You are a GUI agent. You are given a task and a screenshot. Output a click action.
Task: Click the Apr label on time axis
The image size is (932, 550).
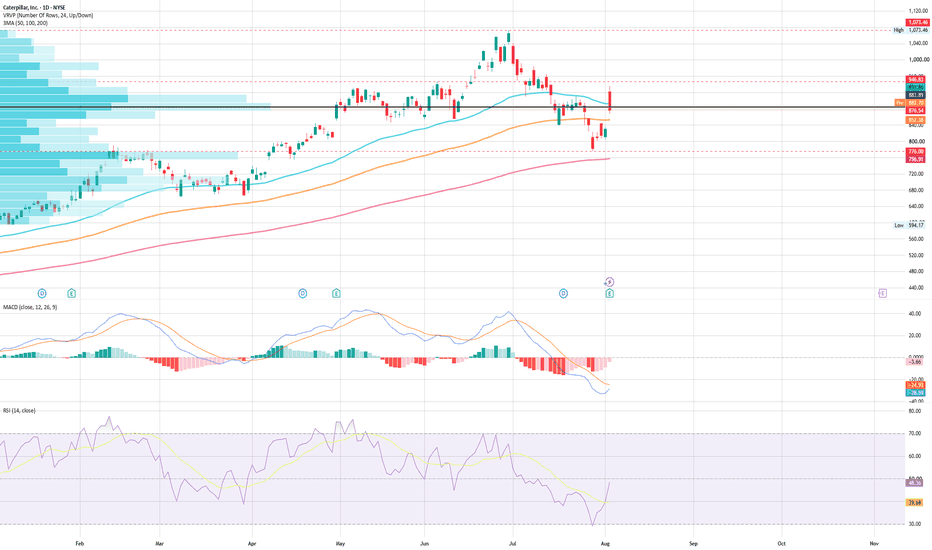(x=251, y=543)
